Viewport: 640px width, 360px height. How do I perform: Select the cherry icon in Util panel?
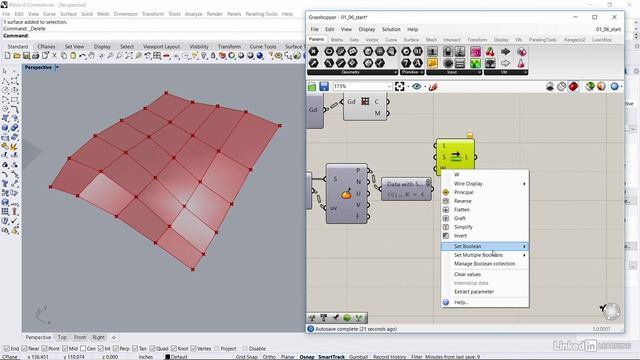(490, 51)
